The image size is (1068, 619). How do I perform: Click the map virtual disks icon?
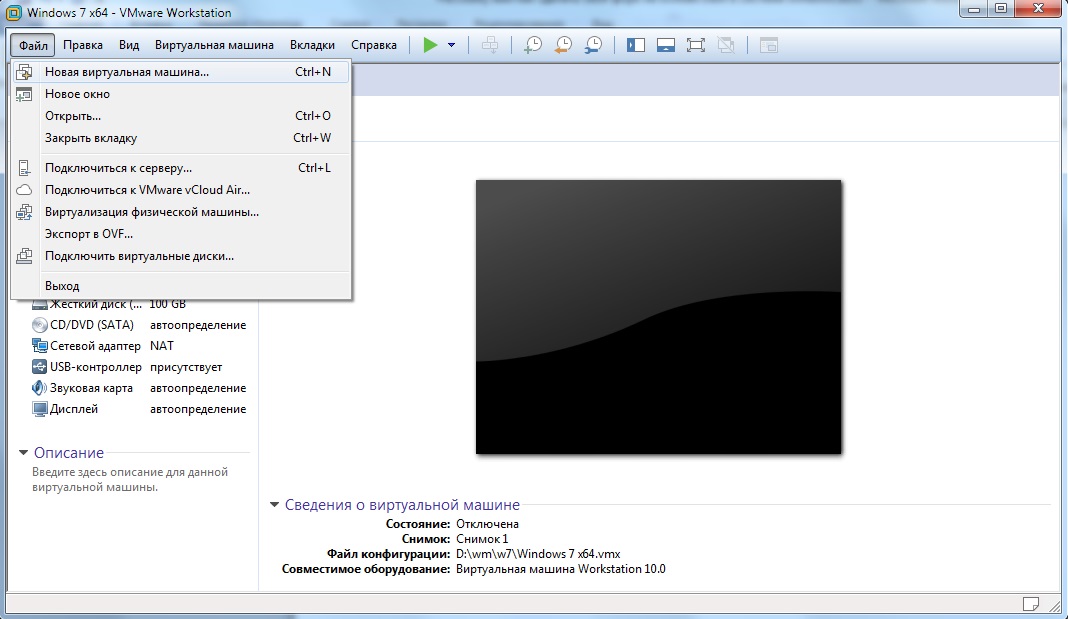(24, 256)
